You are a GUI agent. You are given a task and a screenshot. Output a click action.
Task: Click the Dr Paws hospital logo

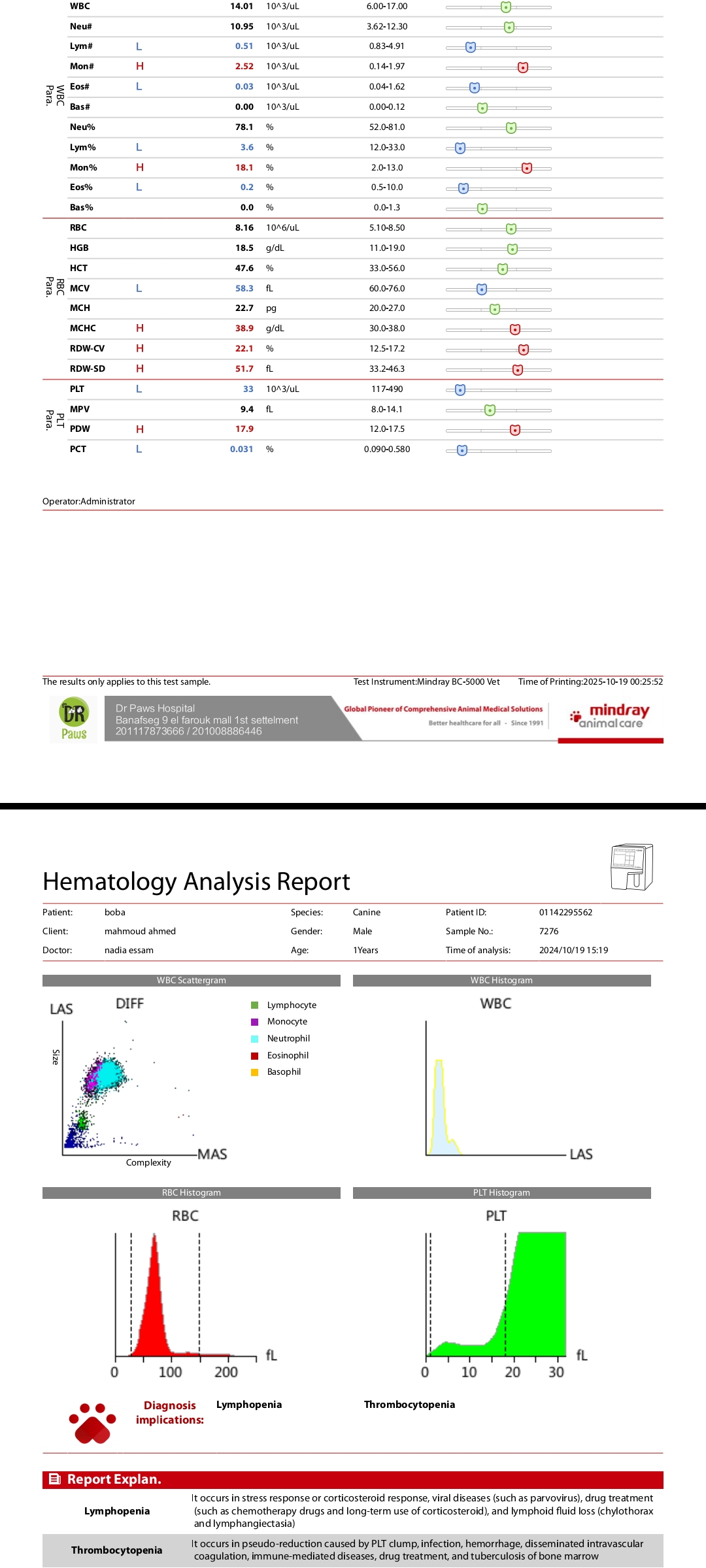pyautogui.click(x=74, y=719)
